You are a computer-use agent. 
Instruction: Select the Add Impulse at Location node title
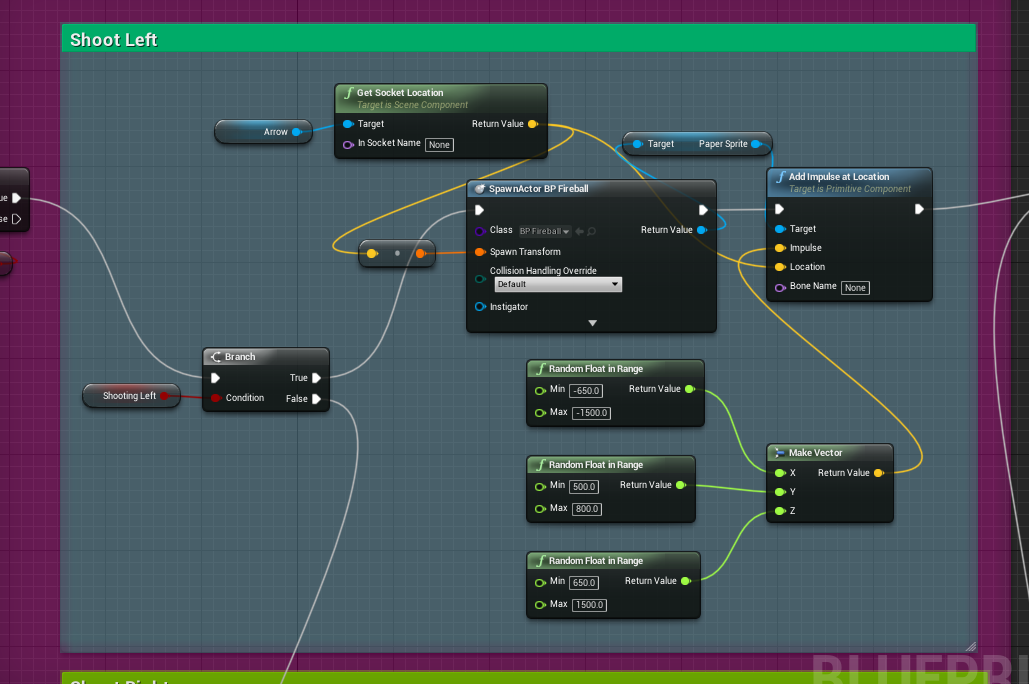(839, 177)
